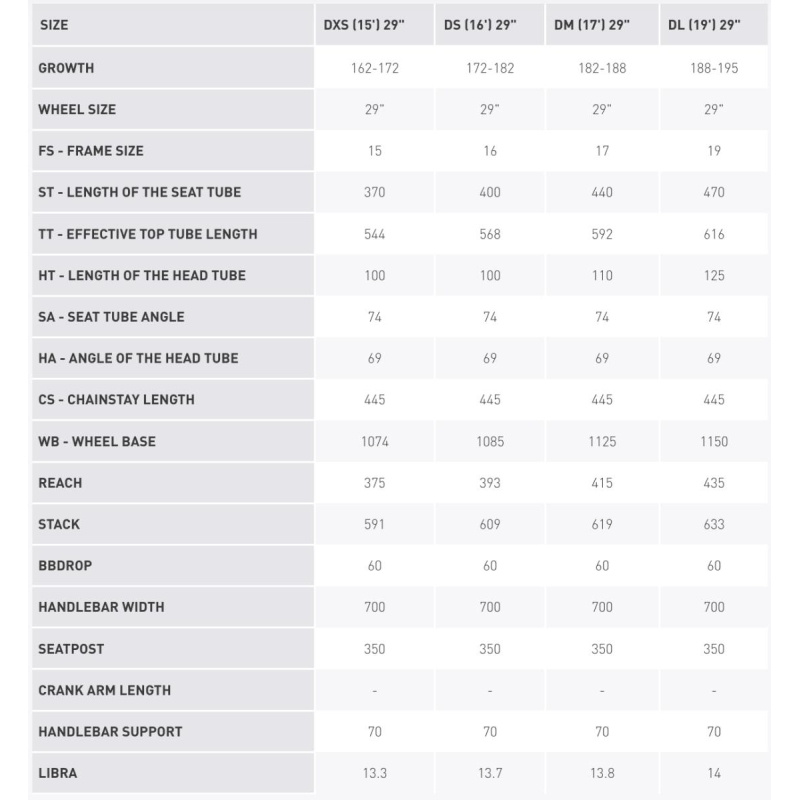
Task: Click ST - LENGTH OF THE SEAT TUBE label
Action: (140, 192)
